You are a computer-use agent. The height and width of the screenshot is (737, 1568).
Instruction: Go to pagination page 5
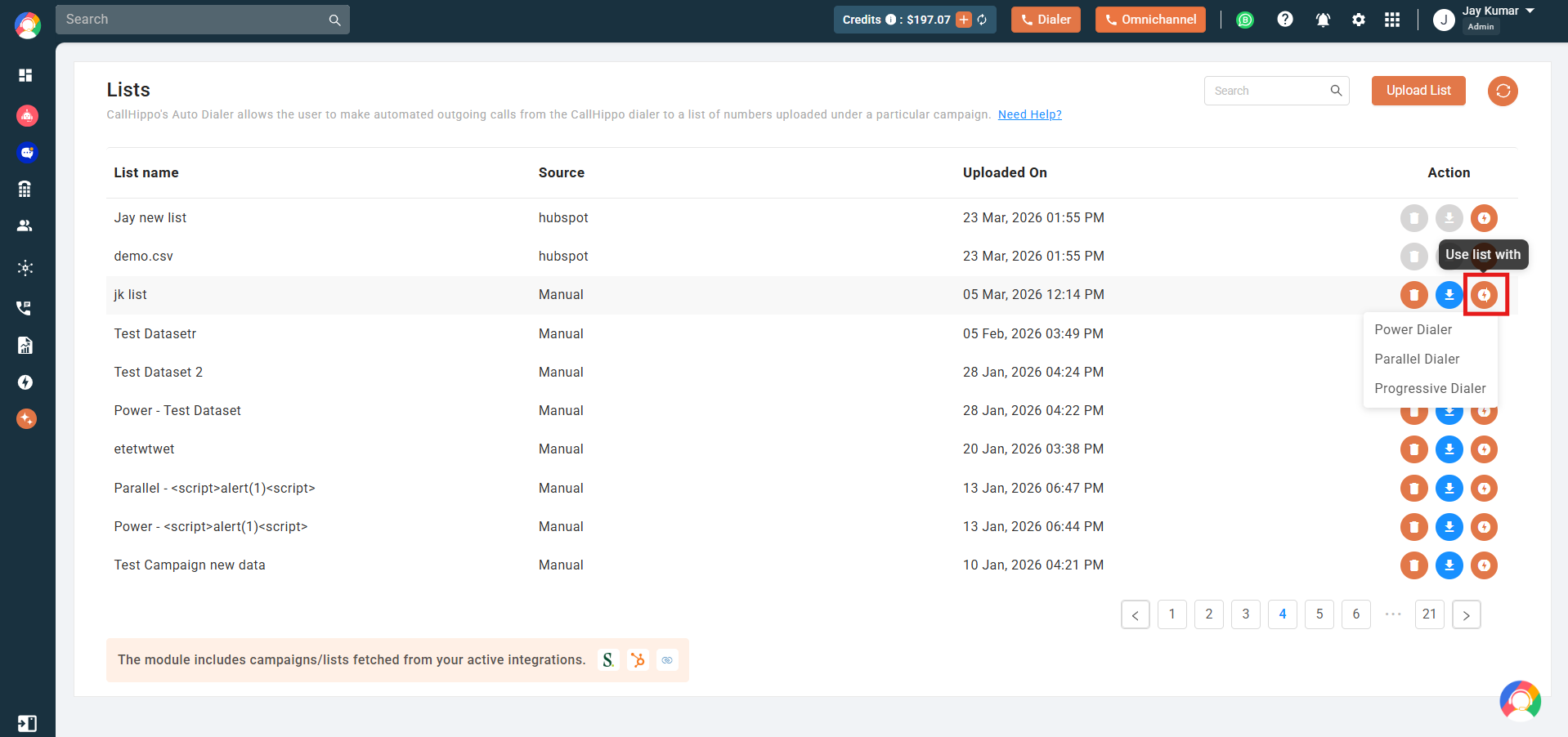click(x=1319, y=614)
